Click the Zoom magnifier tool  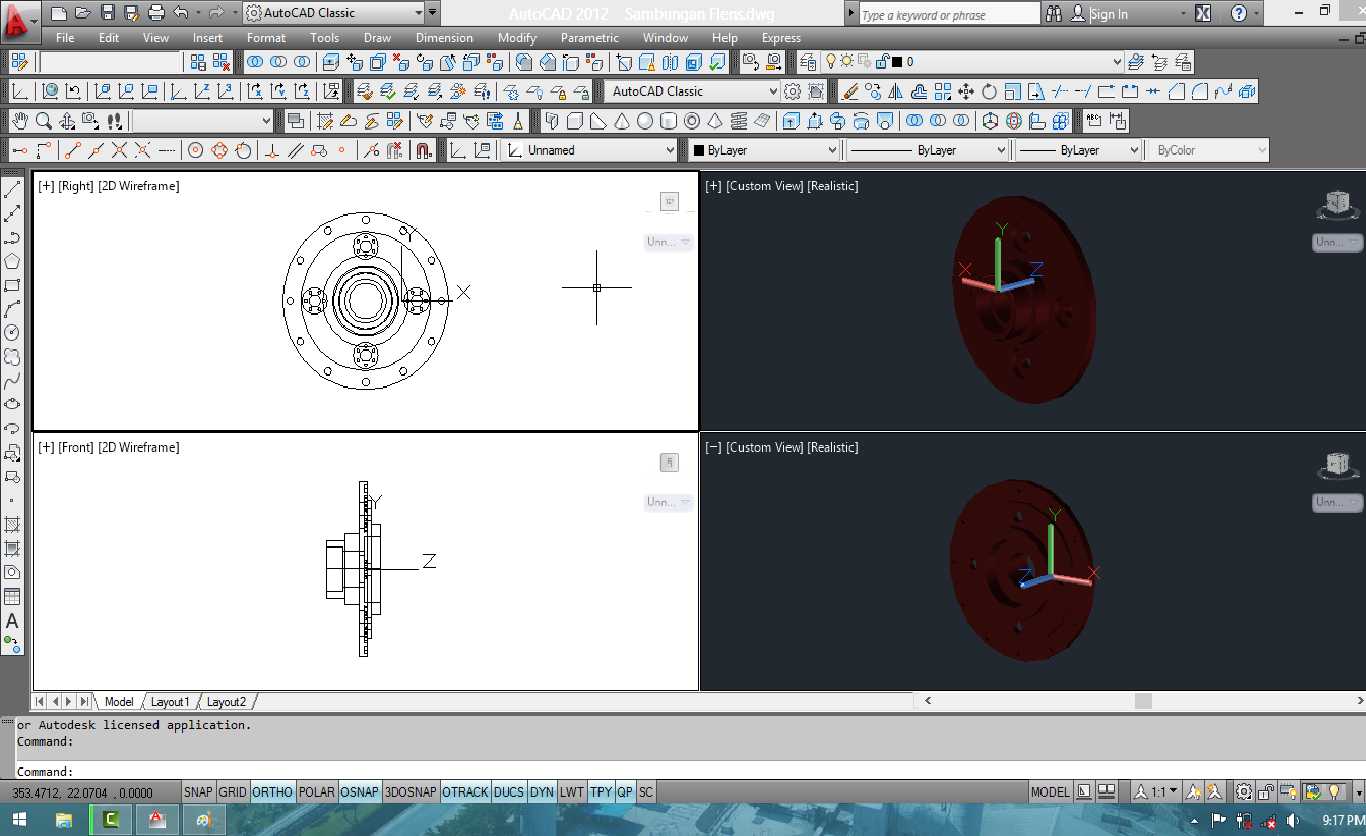43,121
